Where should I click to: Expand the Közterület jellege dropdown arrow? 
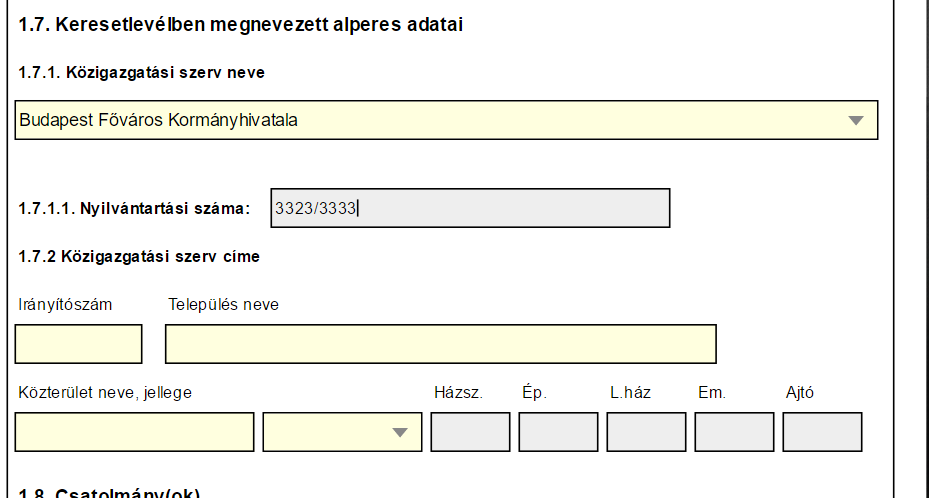point(400,432)
